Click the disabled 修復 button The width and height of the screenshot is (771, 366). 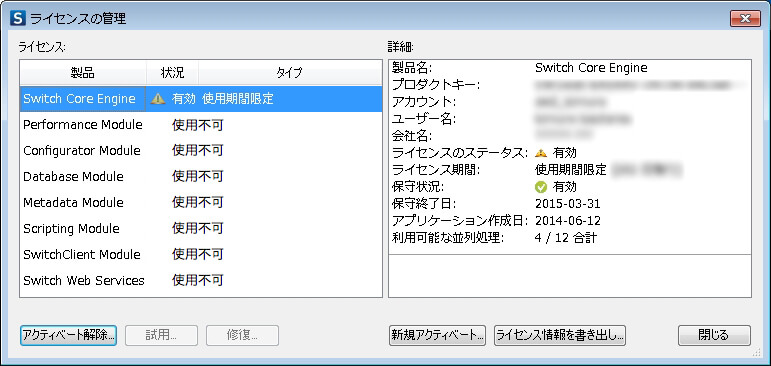pyautogui.click(x=242, y=336)
